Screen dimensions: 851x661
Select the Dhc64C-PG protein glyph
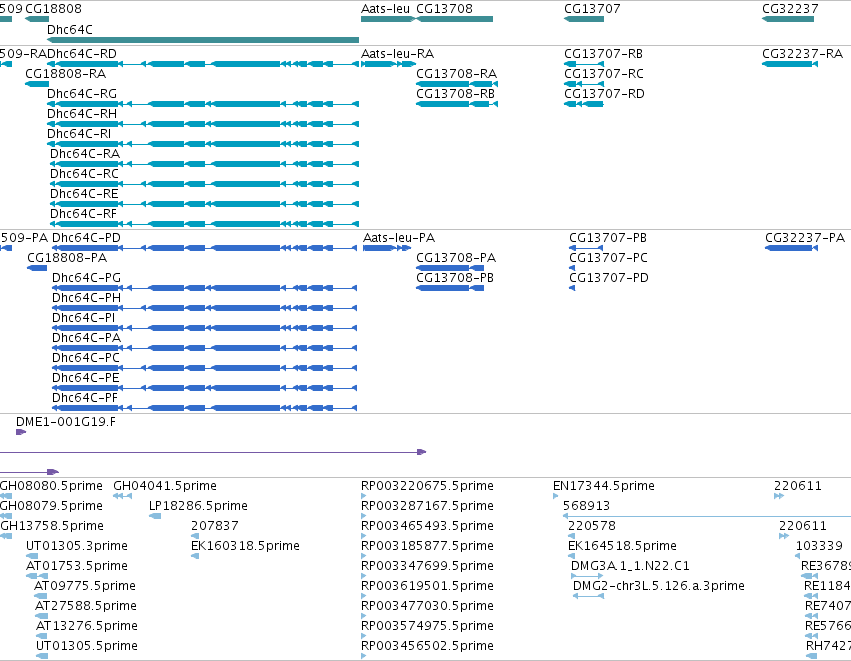205,288
